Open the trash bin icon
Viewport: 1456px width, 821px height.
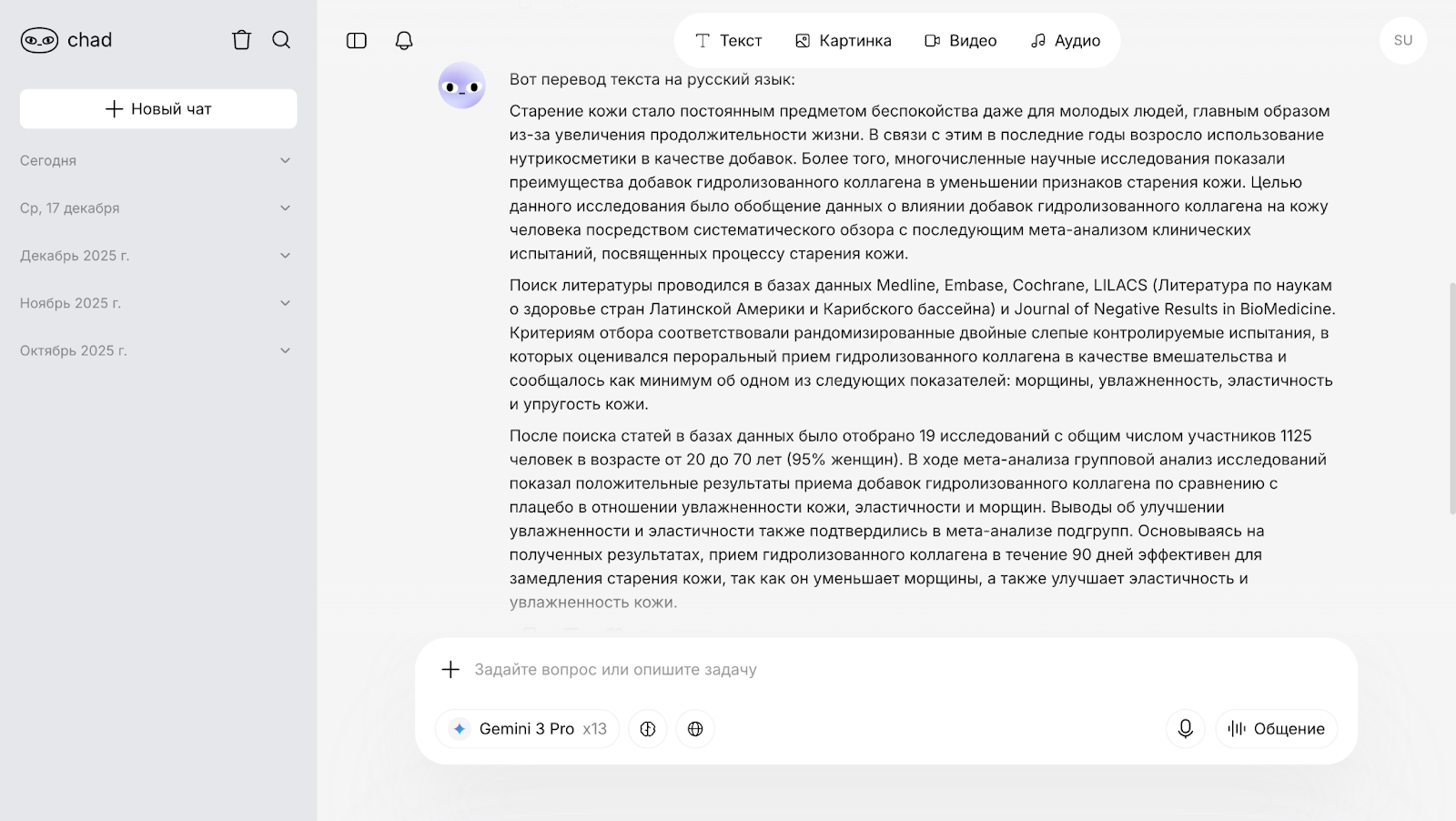coord(241,40)
